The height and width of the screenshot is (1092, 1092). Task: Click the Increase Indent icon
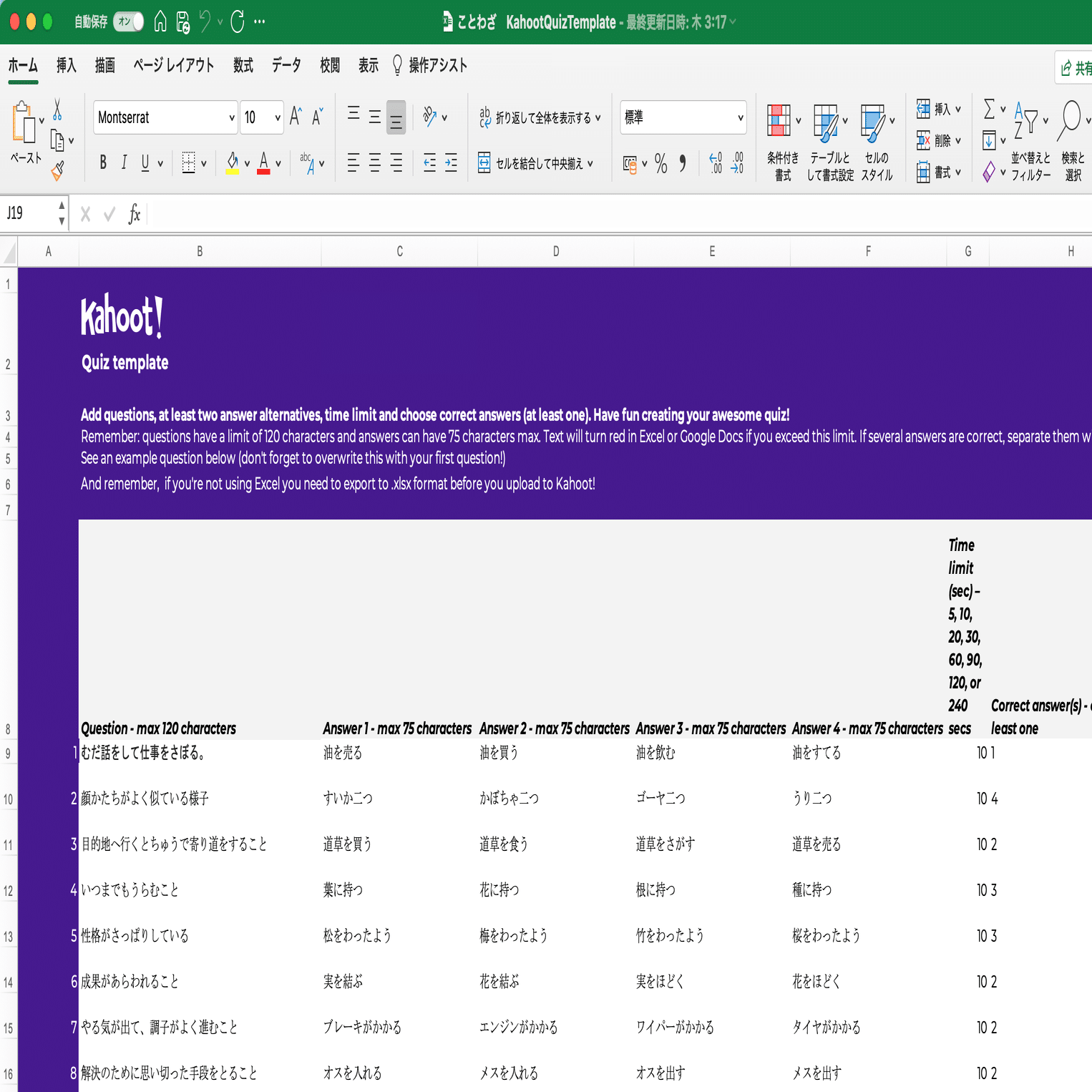[x=451, y=163]
